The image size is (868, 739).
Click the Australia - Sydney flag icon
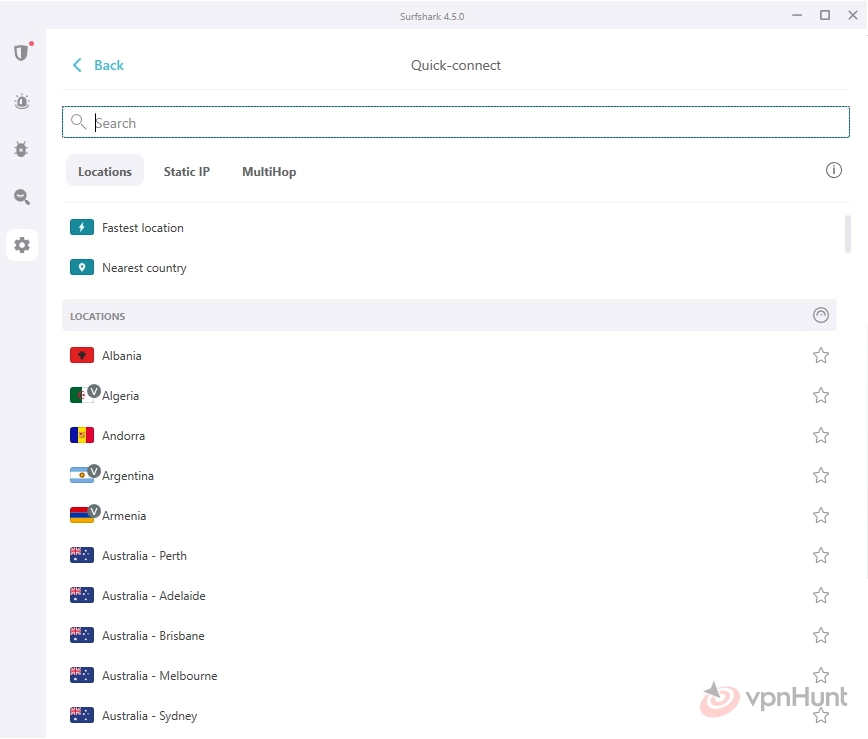(x=82, y=715)
